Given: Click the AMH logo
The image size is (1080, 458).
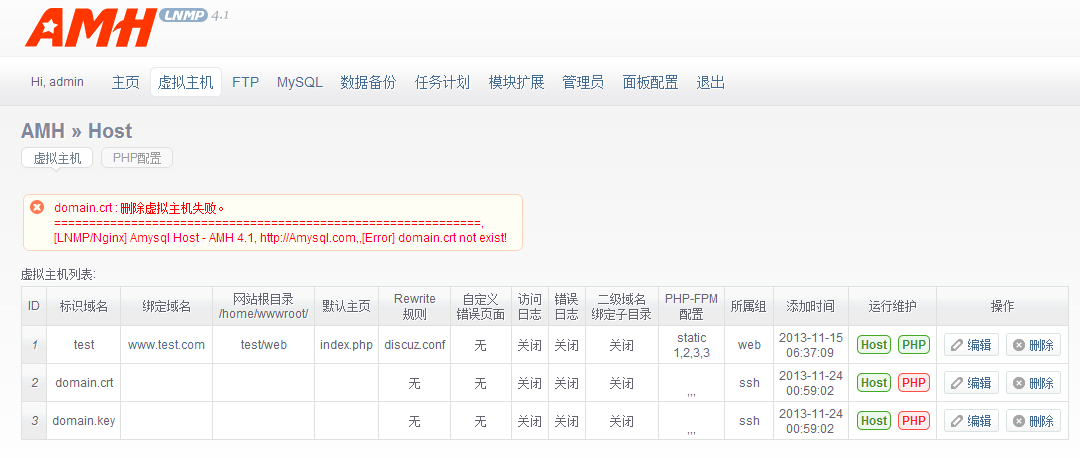Looking at the screenshot, I should pyautogui.click(x=90, y=28).
